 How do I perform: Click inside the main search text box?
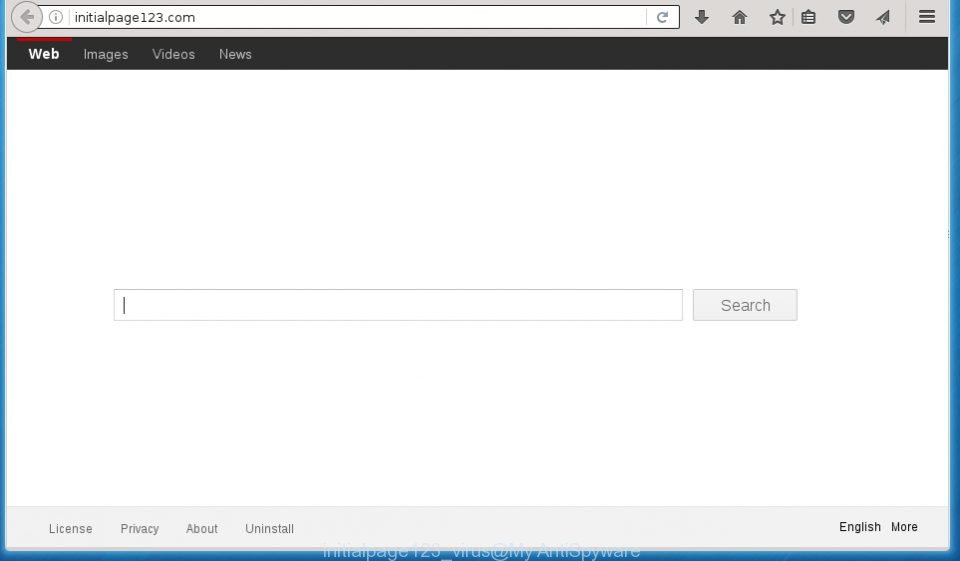(398, 304)
